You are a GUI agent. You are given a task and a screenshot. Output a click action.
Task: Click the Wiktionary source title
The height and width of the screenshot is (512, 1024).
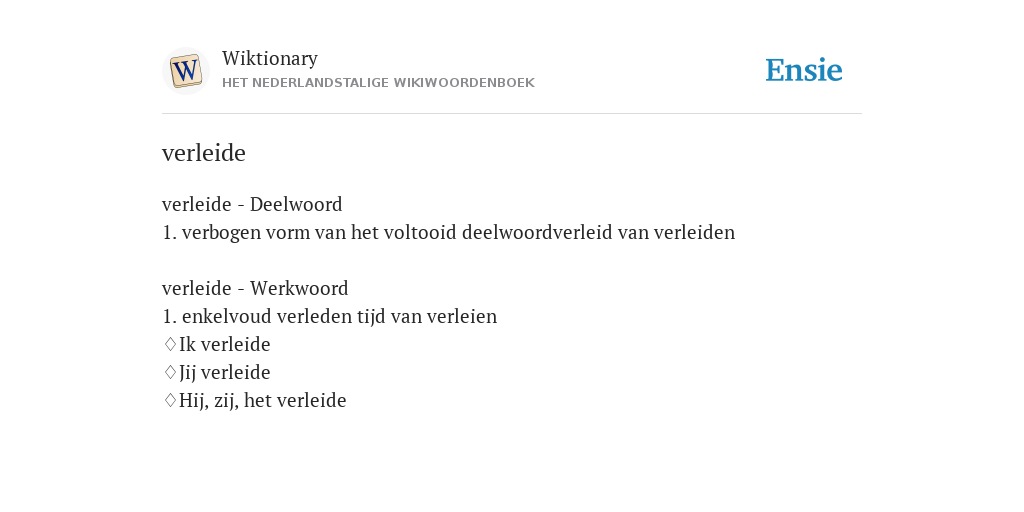[x=270, y=59]
